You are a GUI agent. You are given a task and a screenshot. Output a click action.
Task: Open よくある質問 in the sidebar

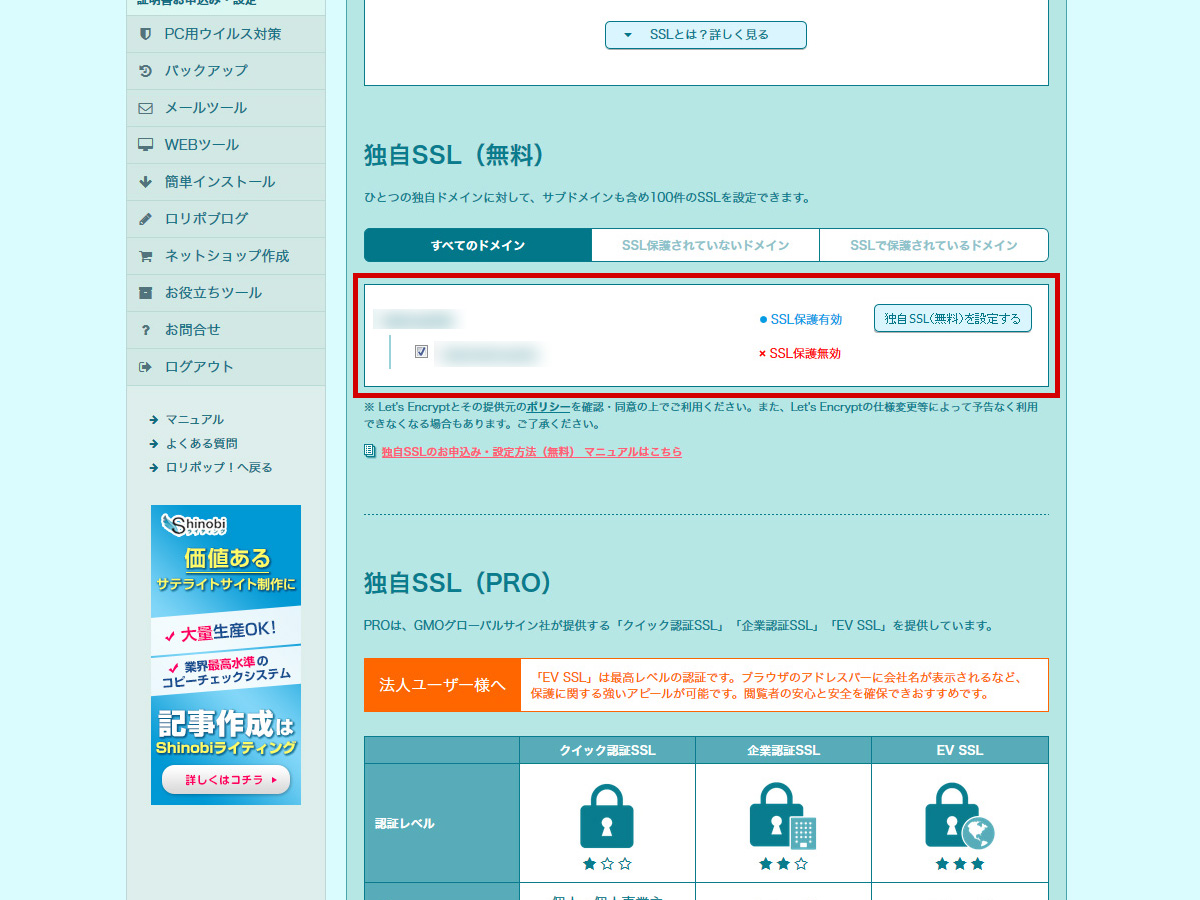[201, 443]
